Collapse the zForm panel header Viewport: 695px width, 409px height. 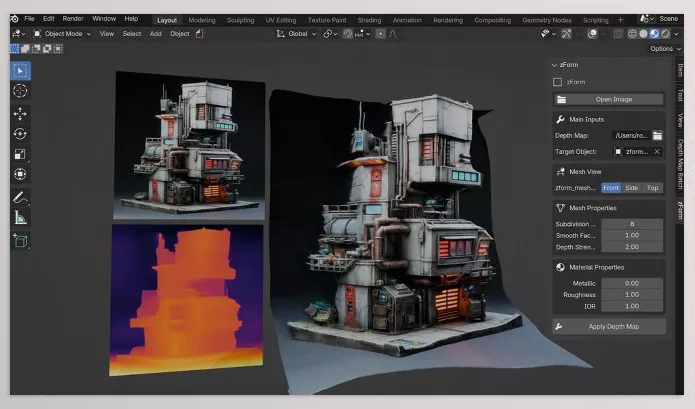pyautogui.click(x=557, y=65)
